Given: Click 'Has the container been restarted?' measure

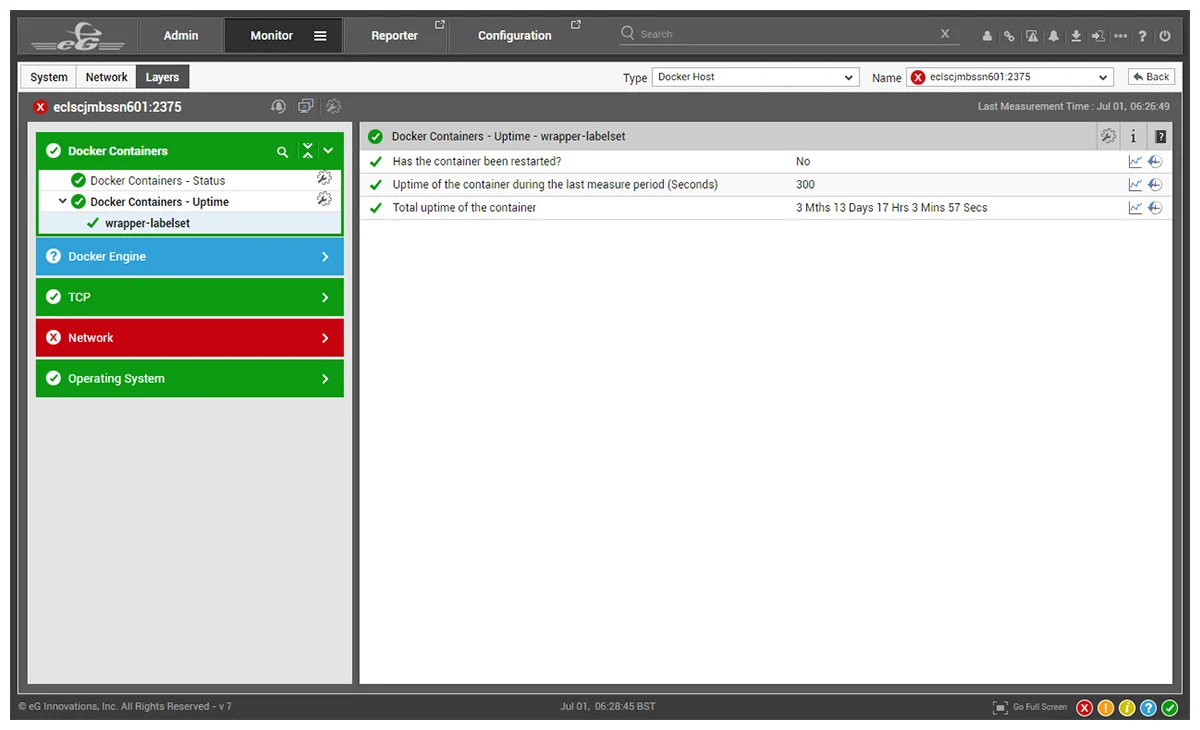Looking at the screenshot, I should [477, 161].
